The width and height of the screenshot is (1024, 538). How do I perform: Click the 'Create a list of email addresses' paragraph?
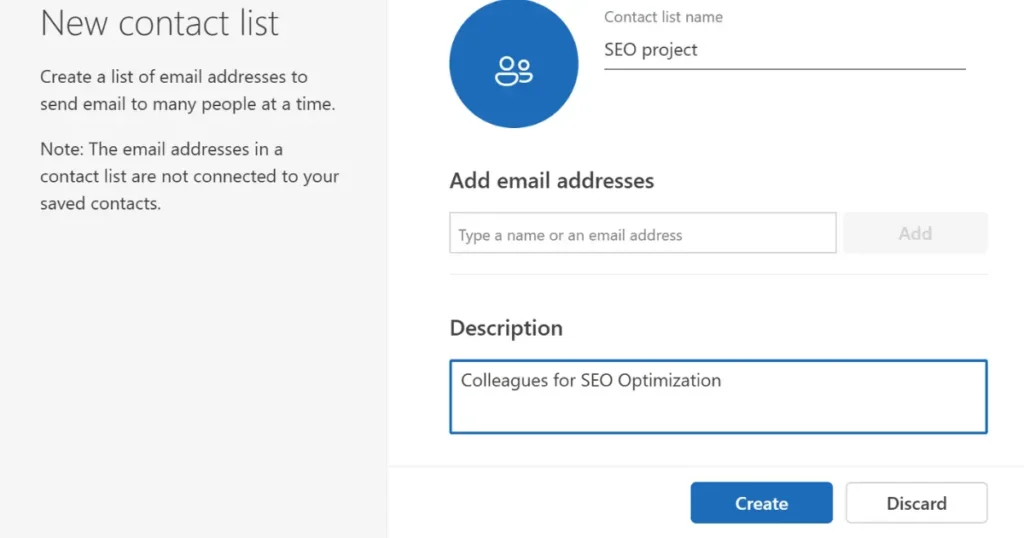point(187,90)
